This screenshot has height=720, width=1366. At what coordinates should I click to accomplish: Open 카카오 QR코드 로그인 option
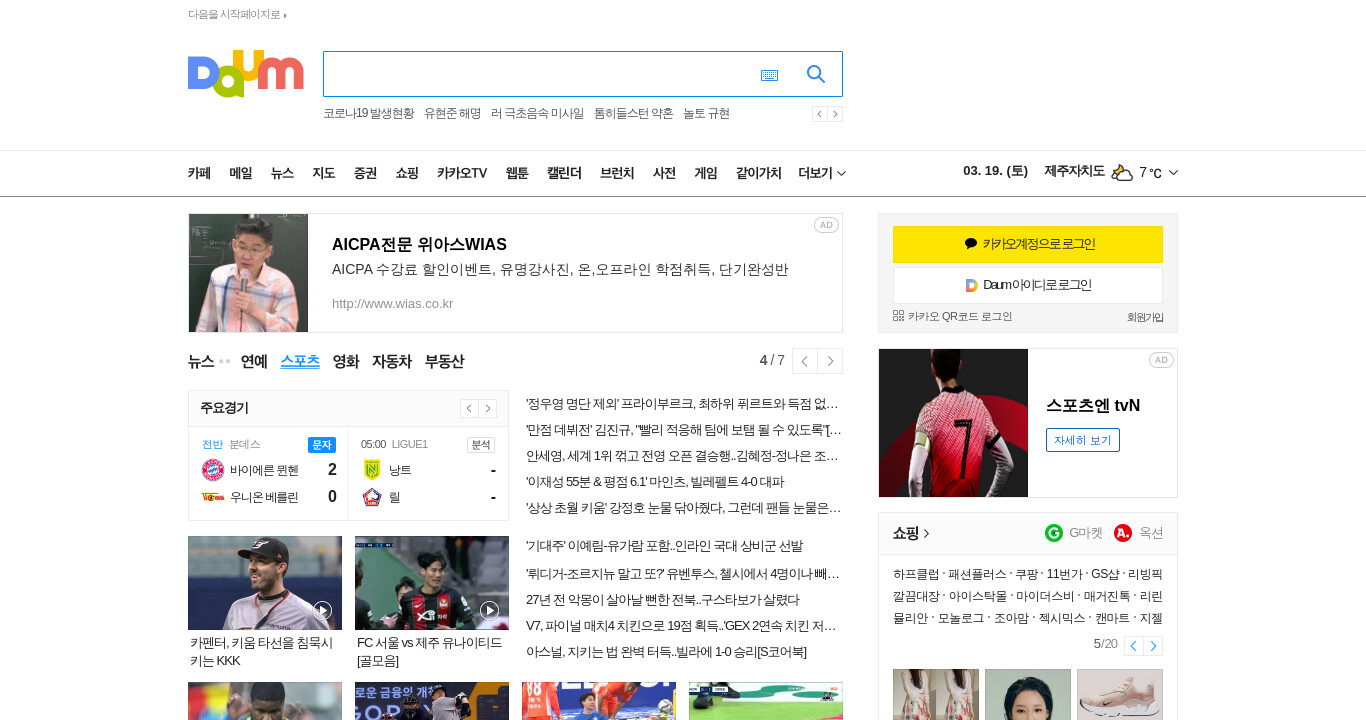pos(953,316)
